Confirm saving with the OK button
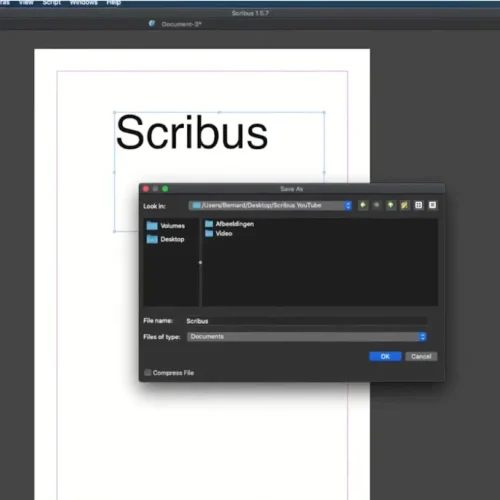 385,356
